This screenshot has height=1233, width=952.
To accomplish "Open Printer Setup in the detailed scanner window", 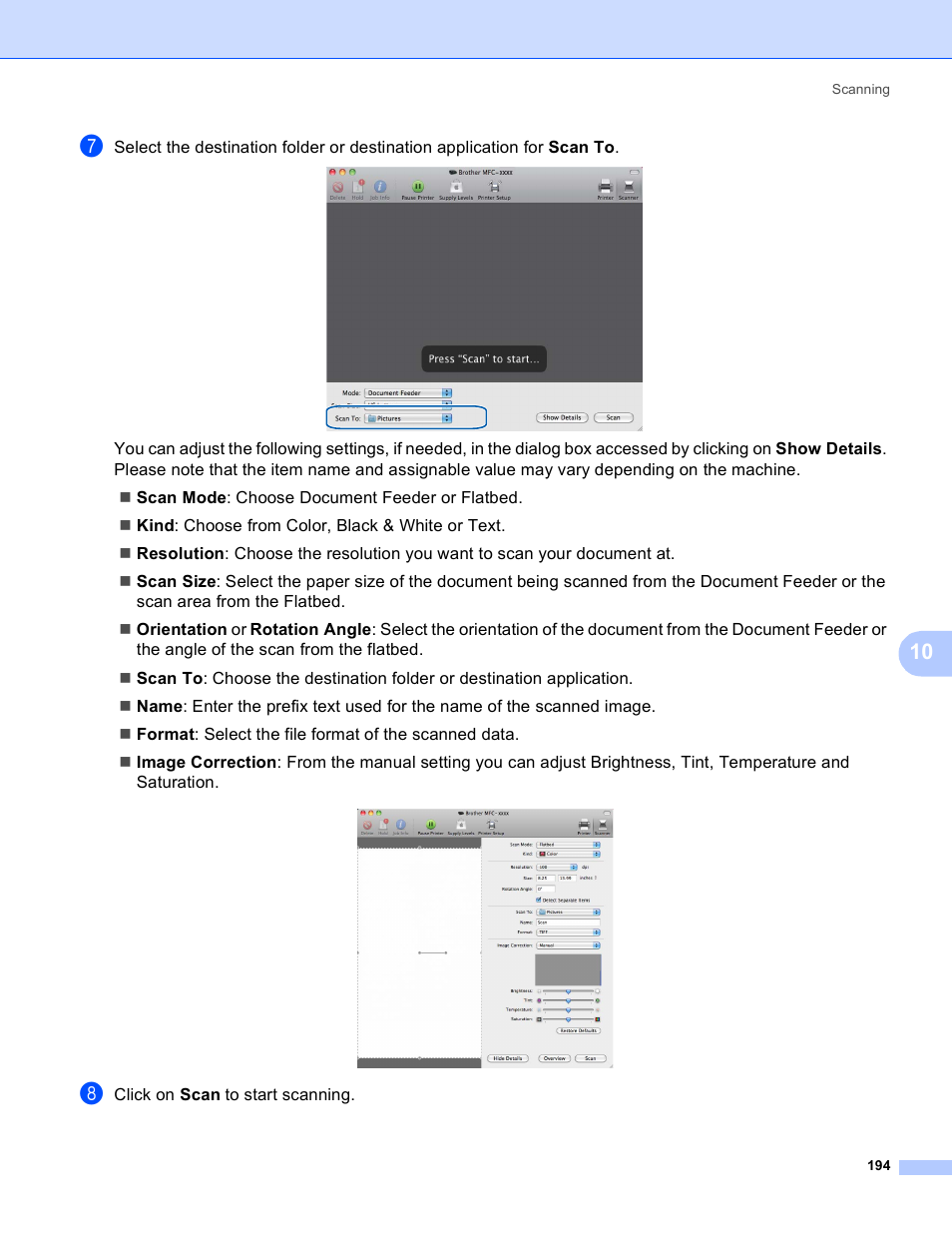I will [x=491, y=826].
